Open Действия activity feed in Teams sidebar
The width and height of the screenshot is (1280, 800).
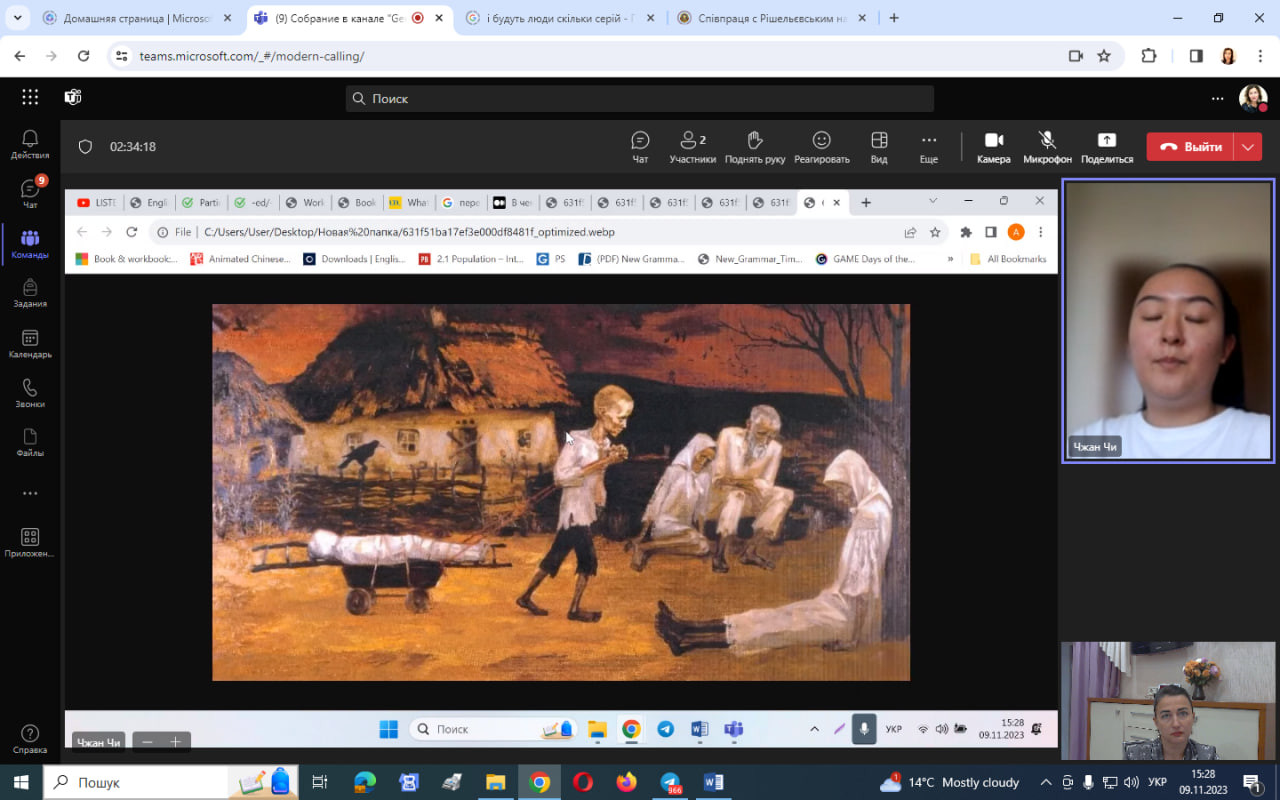30,144
